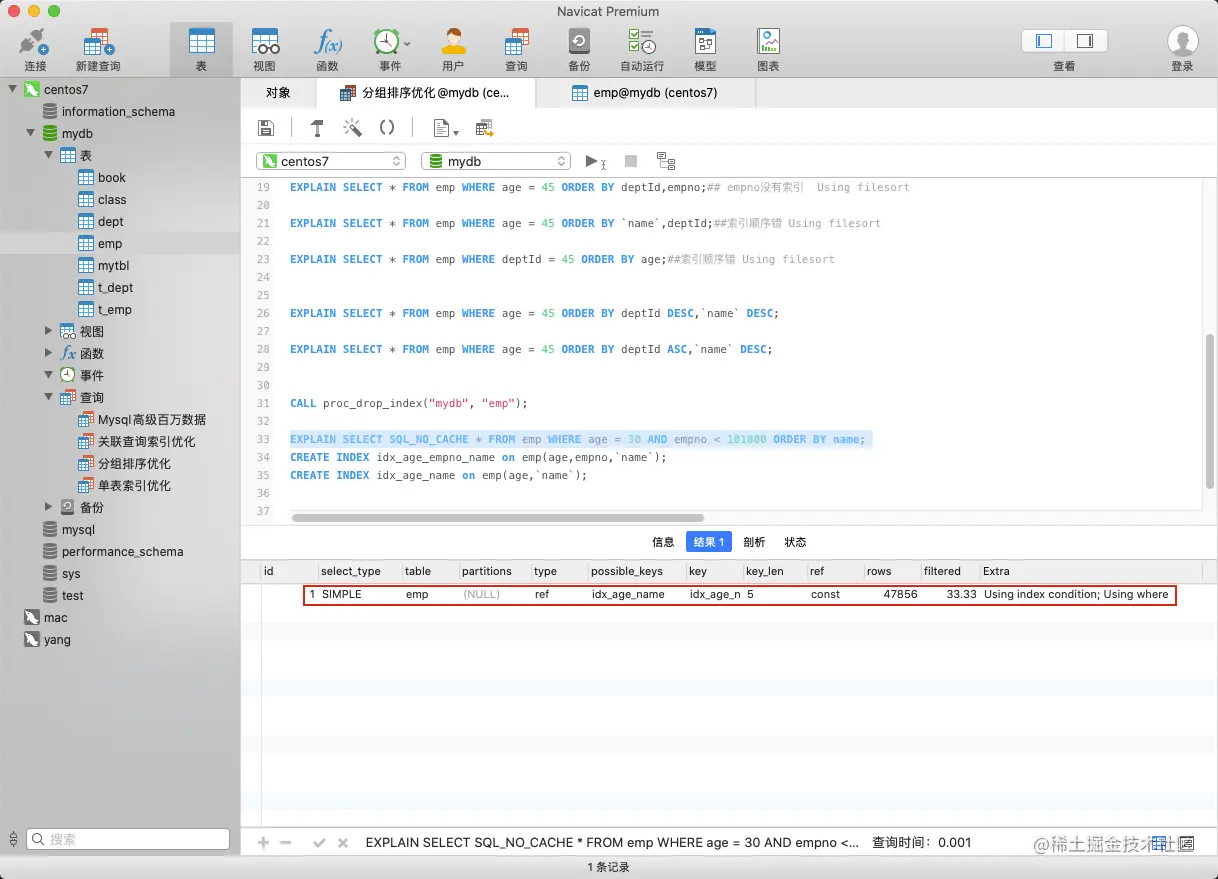Click the filtered column header
Image resolution: width=1218 pixels, height=879 pixels.
pos(949,571)
